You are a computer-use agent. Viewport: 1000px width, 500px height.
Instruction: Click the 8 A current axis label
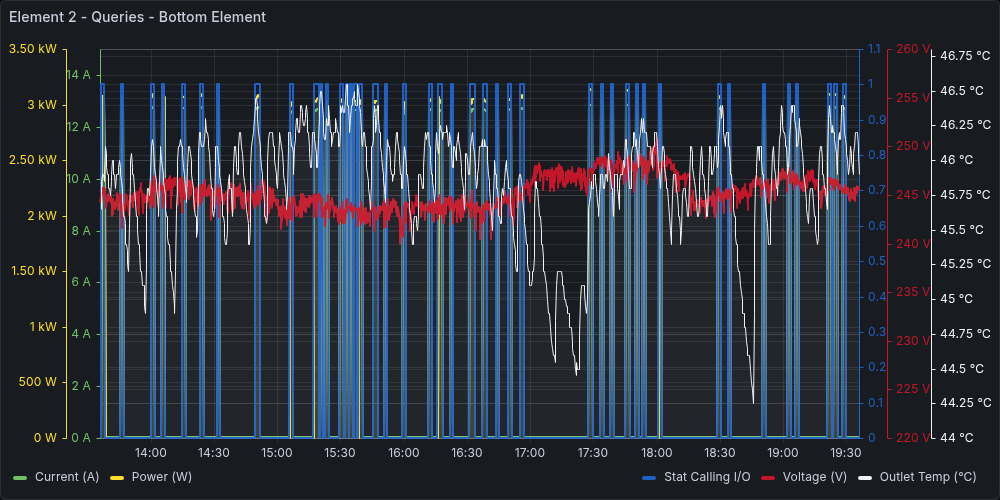(x=82, y=230)
